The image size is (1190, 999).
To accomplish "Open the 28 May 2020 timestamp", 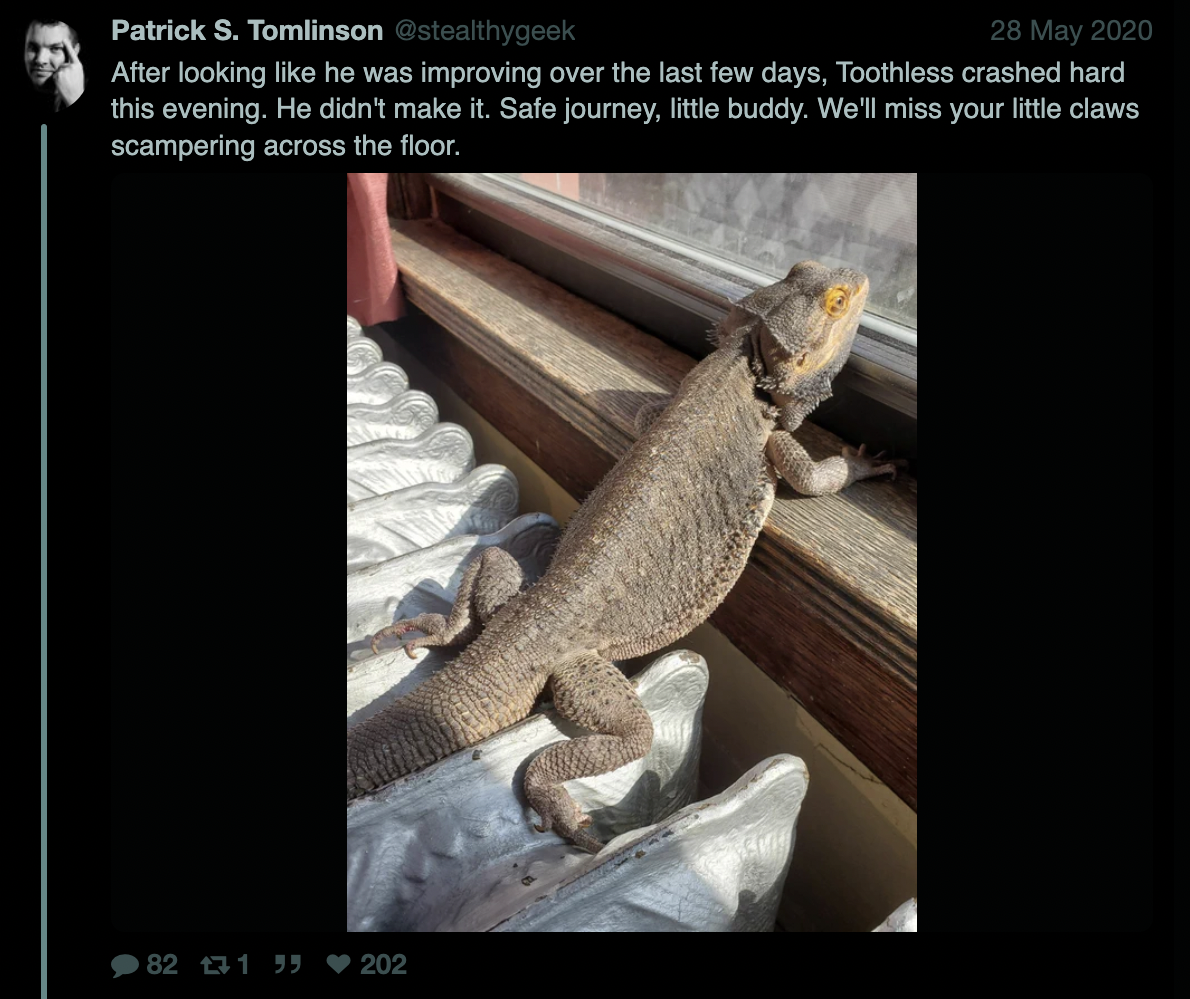I will [x=1071, y=30].
